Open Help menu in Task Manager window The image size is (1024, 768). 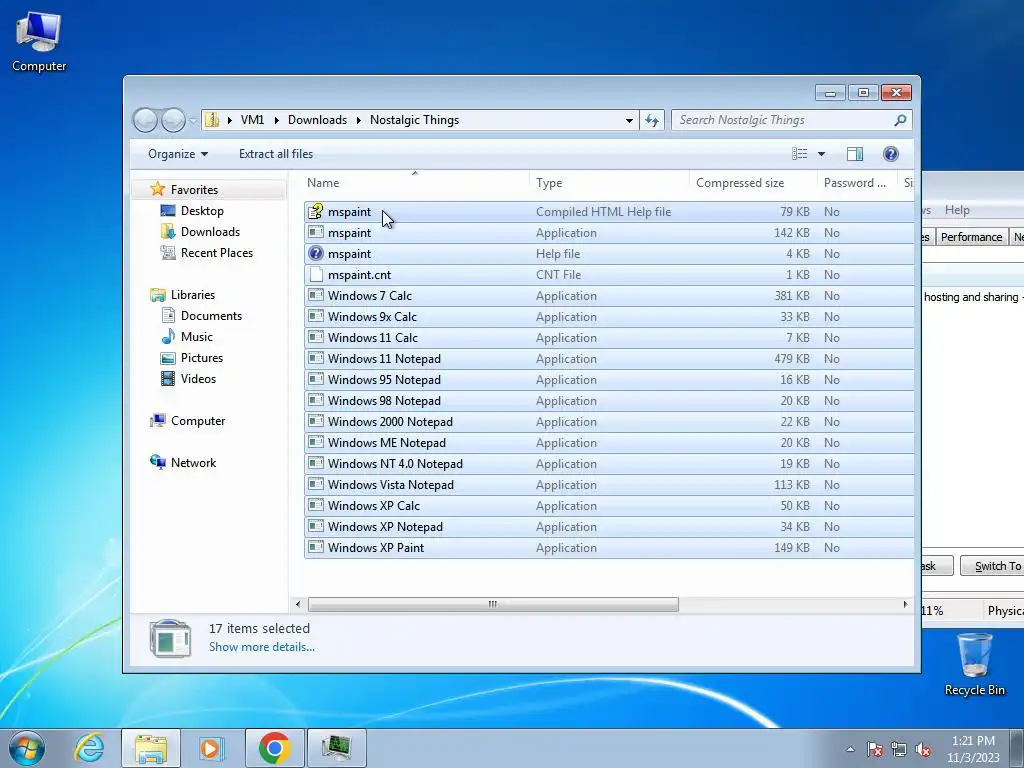957,210
